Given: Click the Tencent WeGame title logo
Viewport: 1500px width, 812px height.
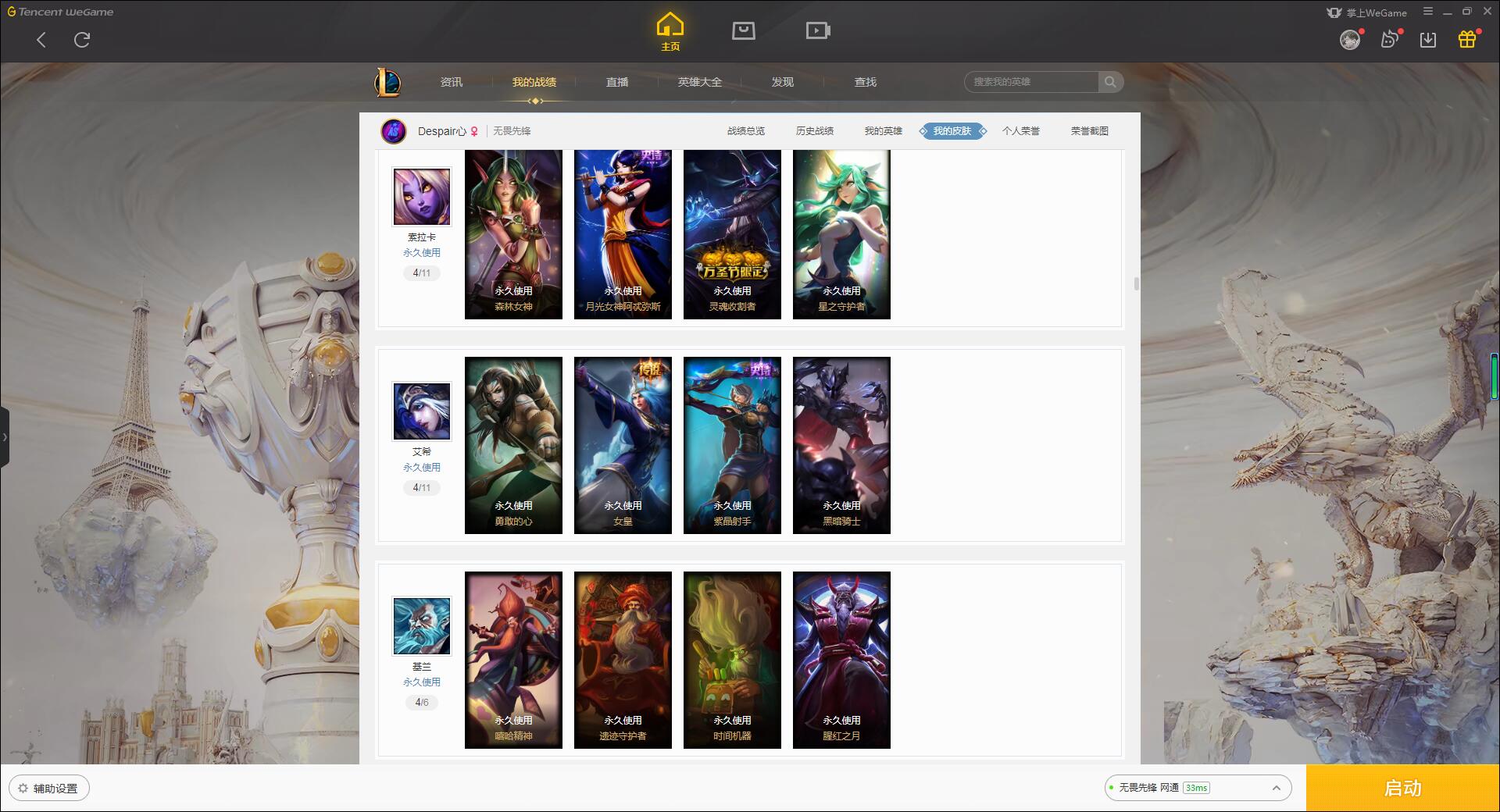Looking at the screenshot, I should click(x=60, y=12).
